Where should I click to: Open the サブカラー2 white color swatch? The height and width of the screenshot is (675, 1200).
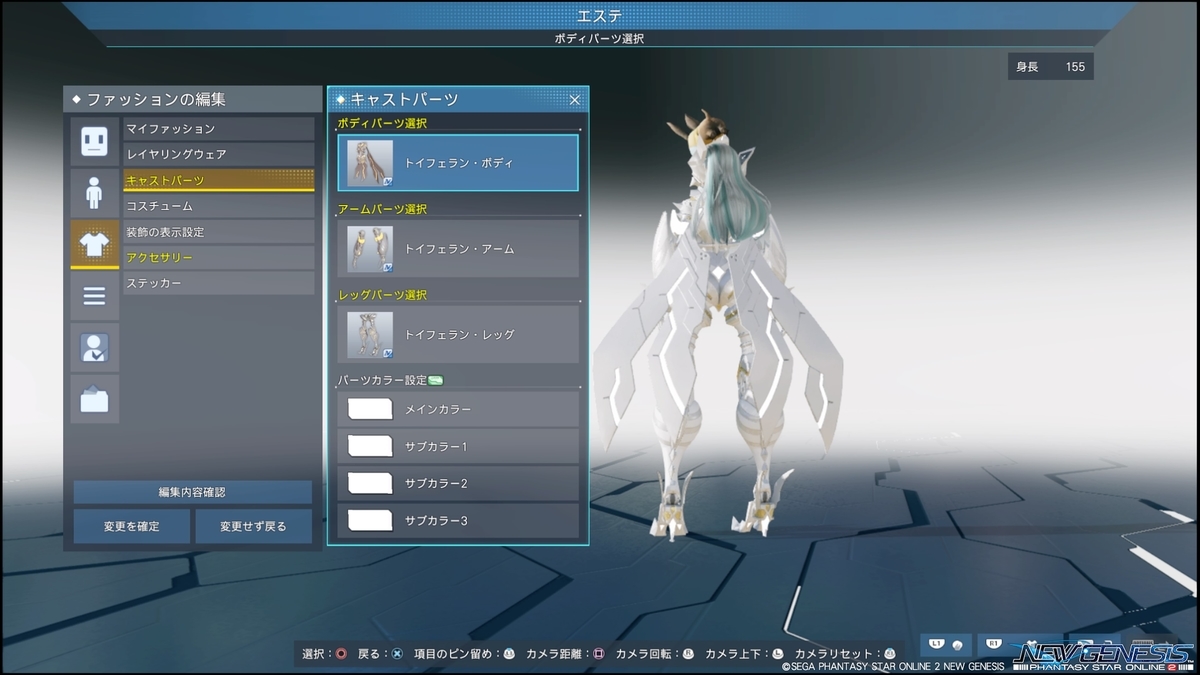click(x=370, y=483)
